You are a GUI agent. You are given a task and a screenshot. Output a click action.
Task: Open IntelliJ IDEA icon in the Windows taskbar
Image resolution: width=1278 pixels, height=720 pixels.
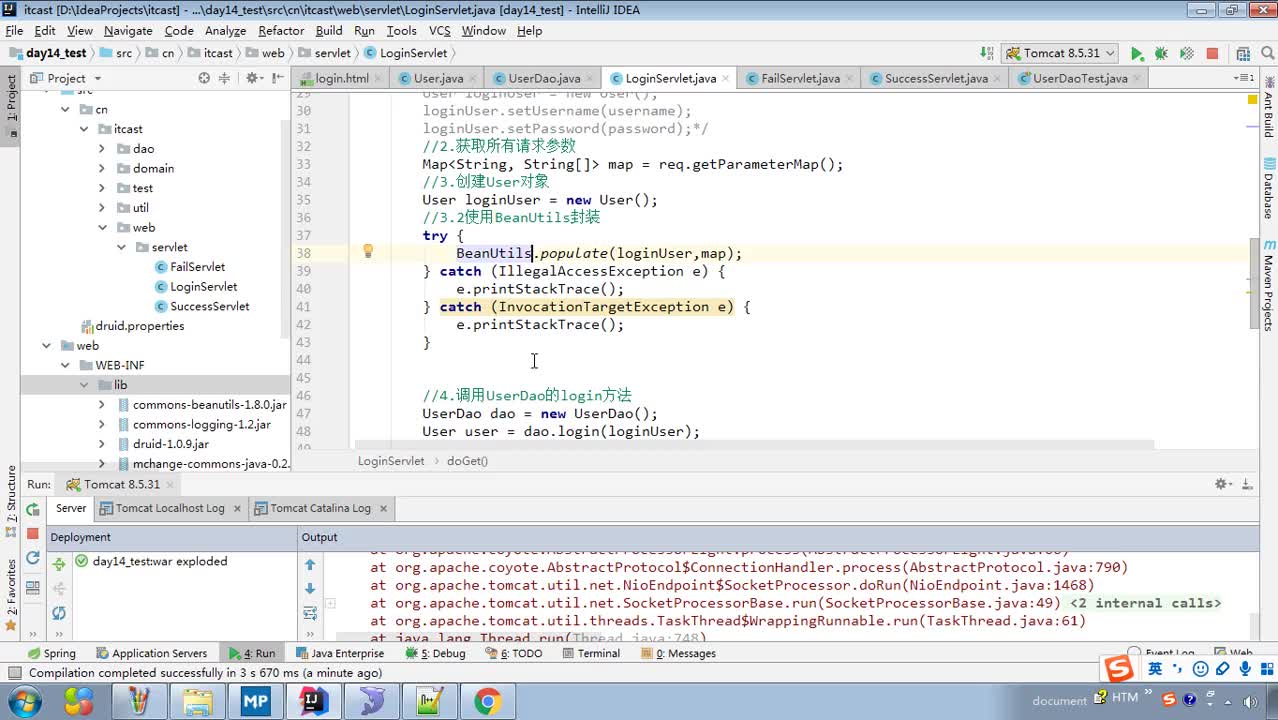pos(314,701)
